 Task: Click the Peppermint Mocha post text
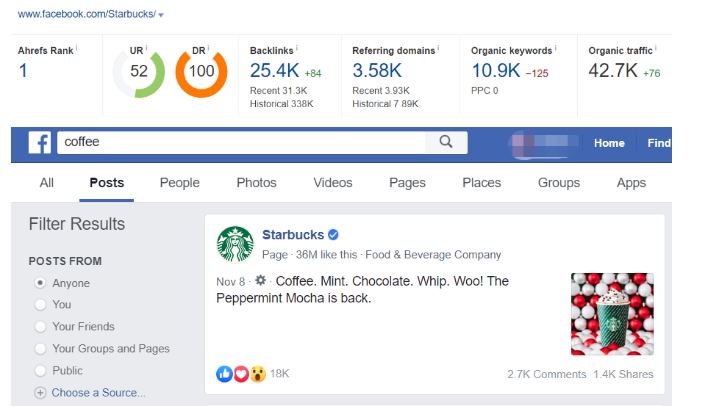[x=362, y=289]
